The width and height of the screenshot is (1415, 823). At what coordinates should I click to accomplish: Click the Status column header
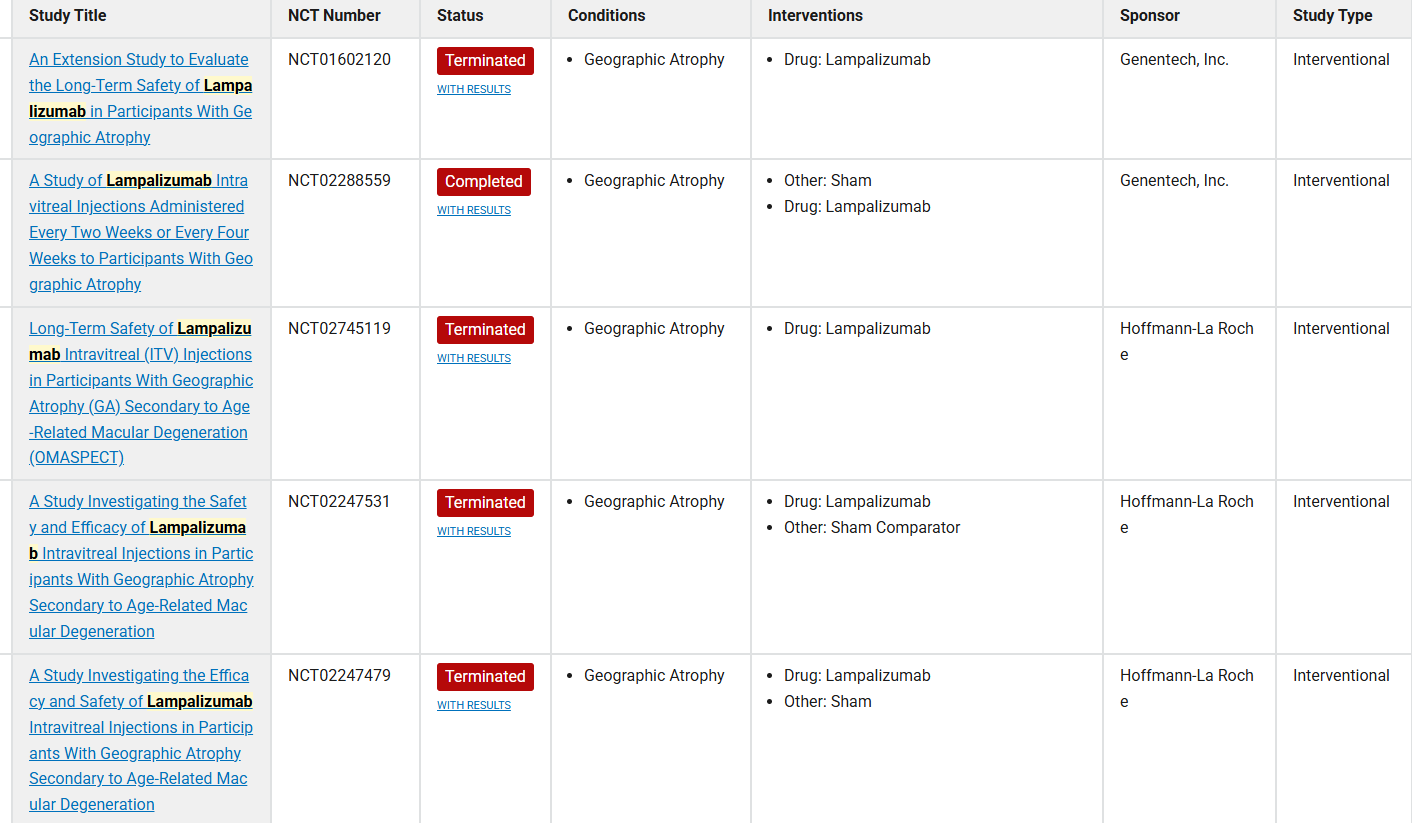pyautogui.click(x=460, y=16)
